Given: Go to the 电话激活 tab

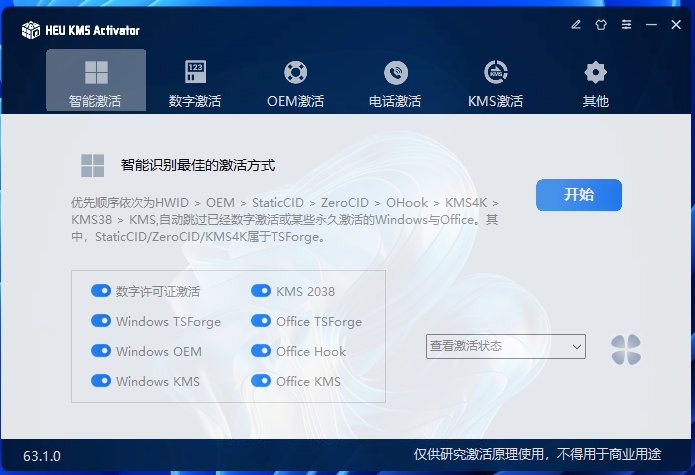Looking at the screenshot, I should click(395, 80).
